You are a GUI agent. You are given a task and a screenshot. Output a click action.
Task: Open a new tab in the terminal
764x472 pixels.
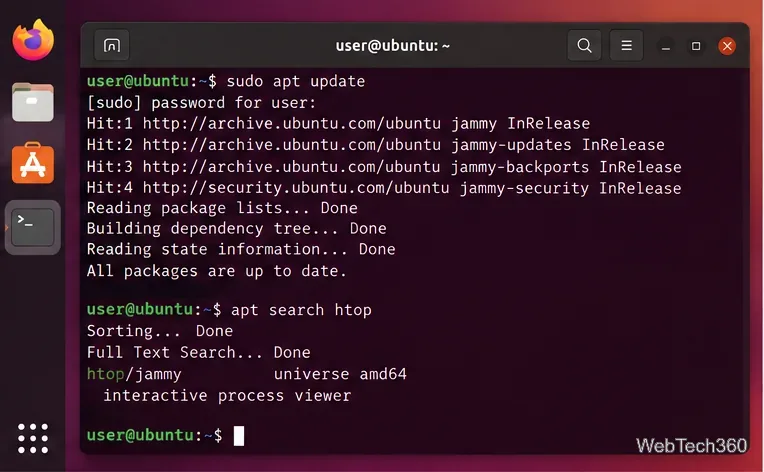112,46
